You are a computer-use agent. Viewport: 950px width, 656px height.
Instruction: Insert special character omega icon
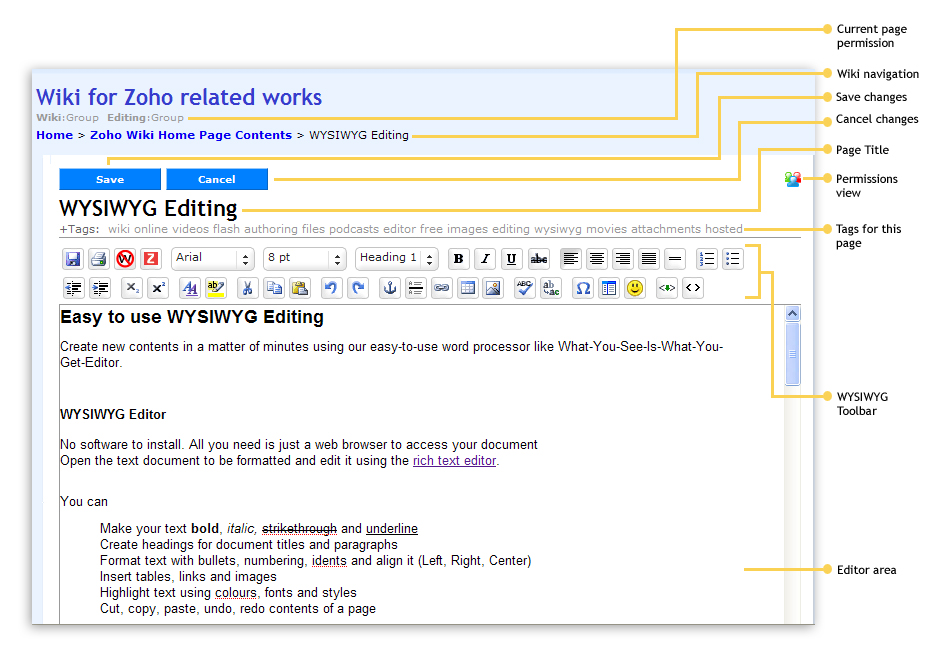[x=583, y=288]
